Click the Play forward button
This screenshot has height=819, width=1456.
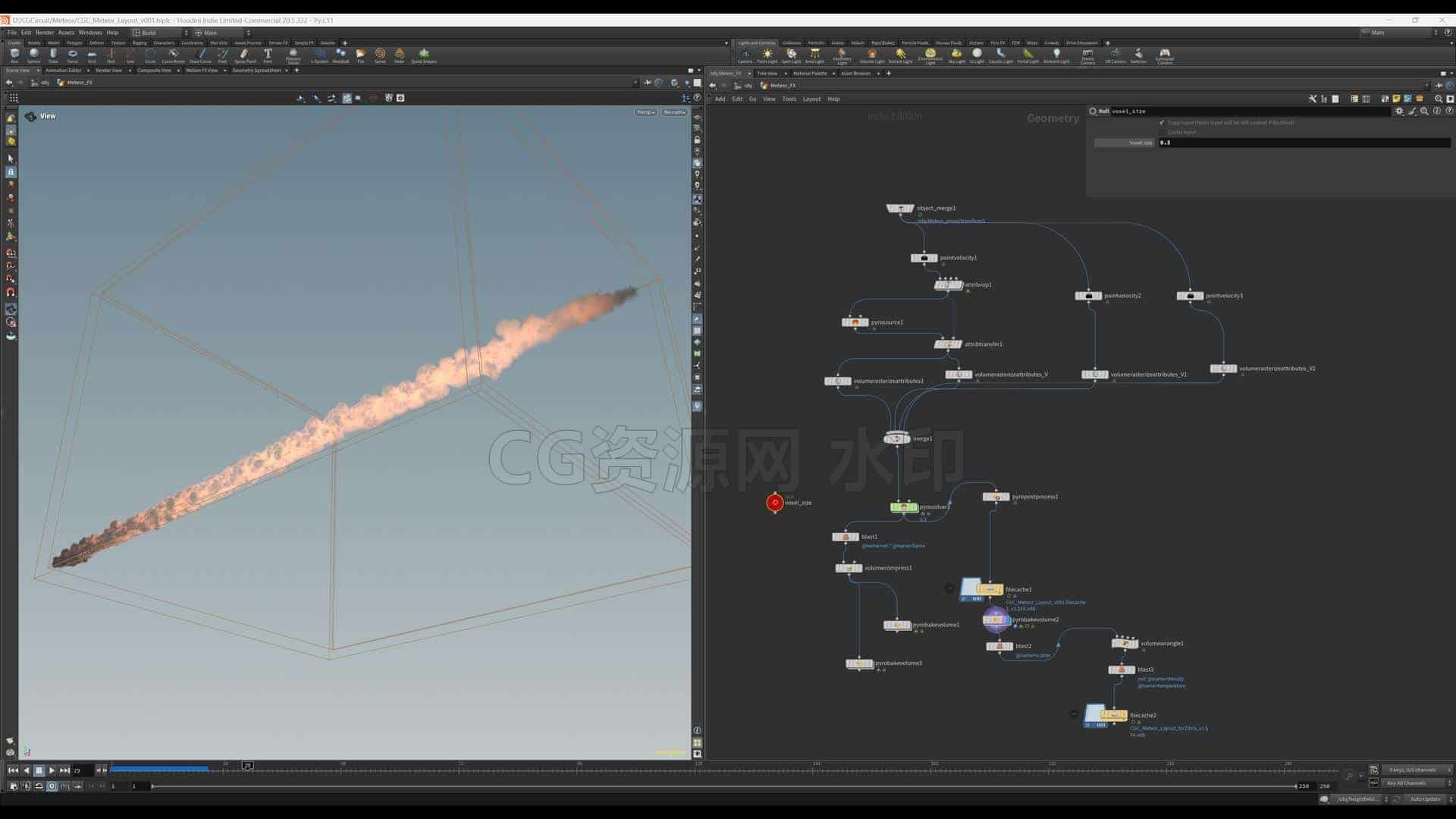click(x=52, y=770)
